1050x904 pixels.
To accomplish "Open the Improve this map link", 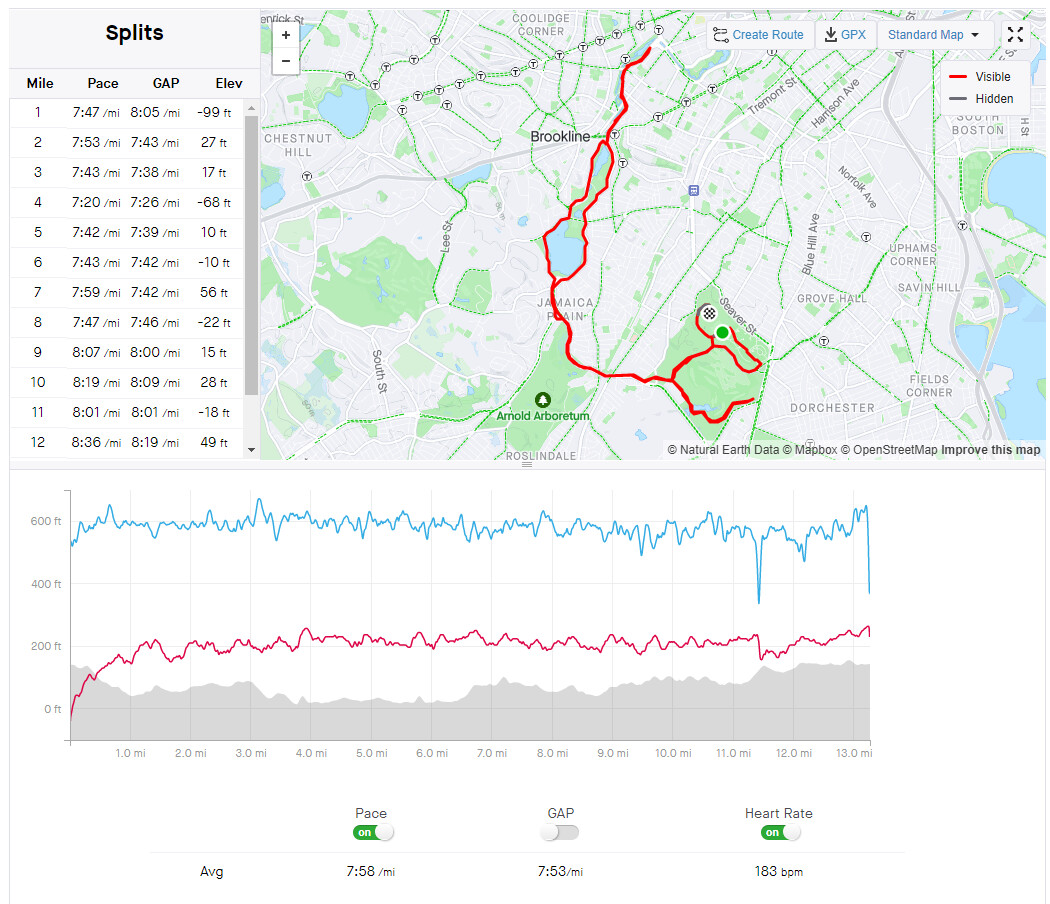I will (x=990, y=450).
